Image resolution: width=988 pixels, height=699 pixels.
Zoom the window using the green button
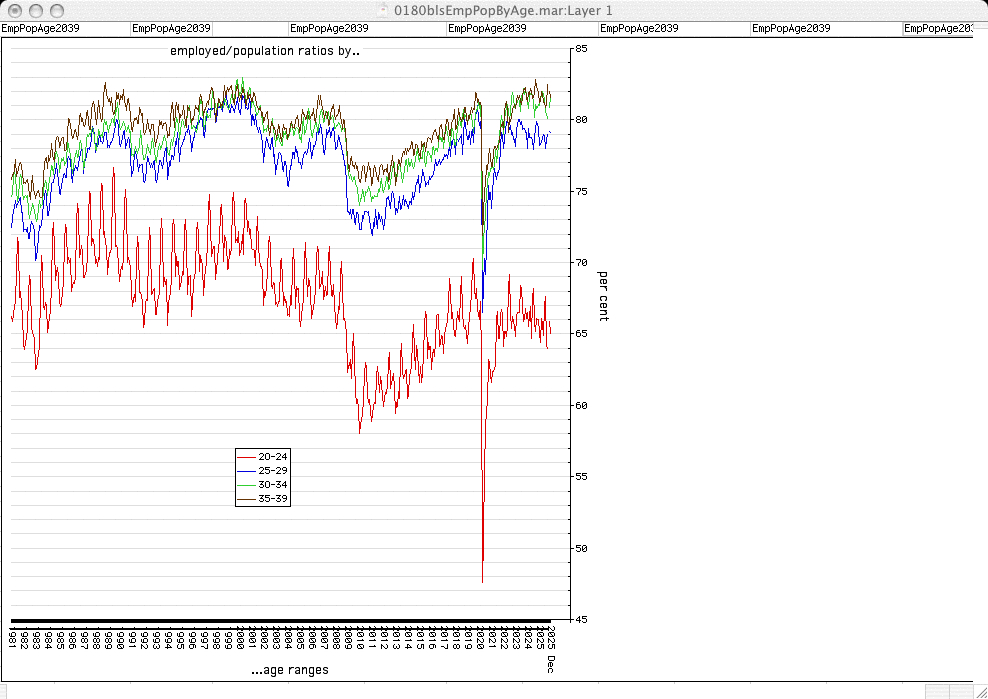tap(56, 10)
